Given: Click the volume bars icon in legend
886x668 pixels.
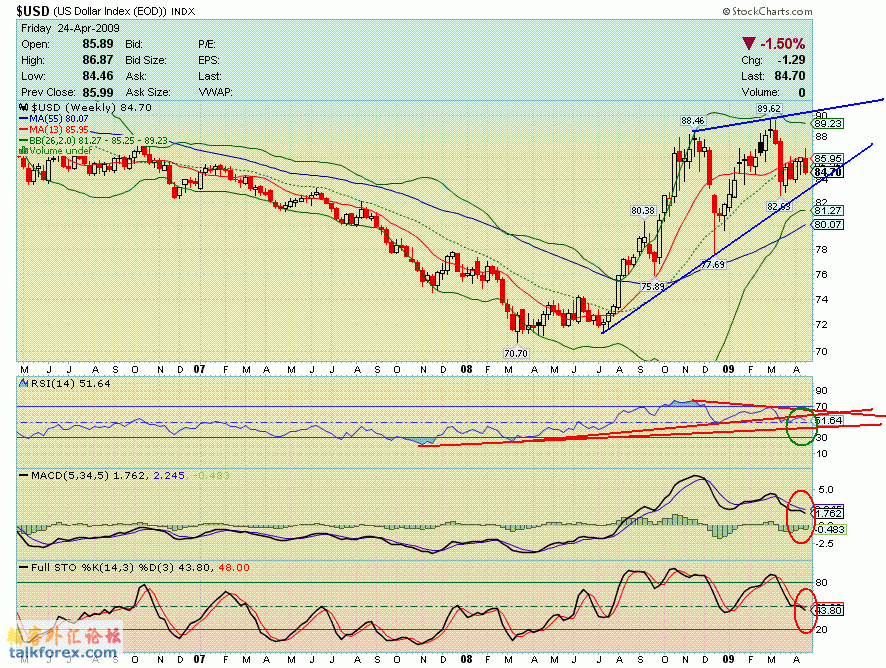Looking at the screenshot, I should [23, 150].
